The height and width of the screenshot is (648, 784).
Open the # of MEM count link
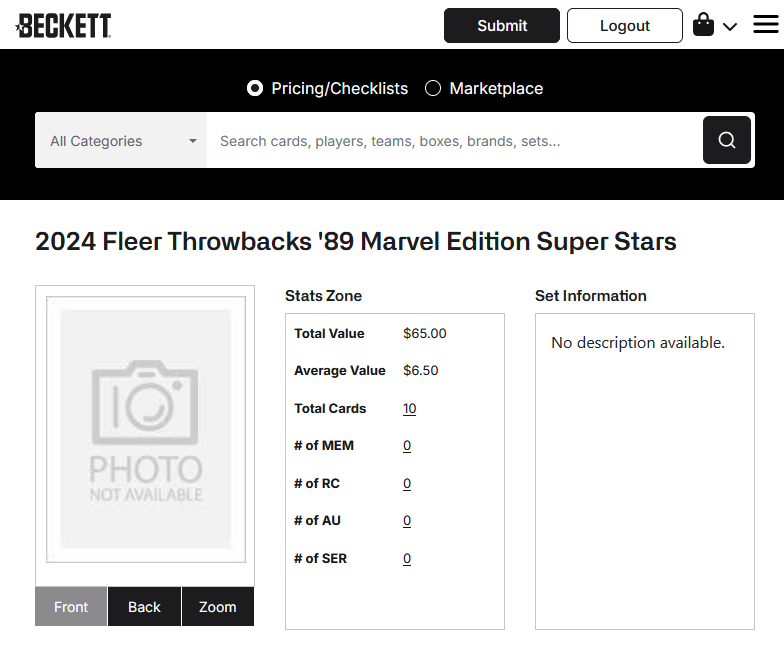tap(407, 446)
